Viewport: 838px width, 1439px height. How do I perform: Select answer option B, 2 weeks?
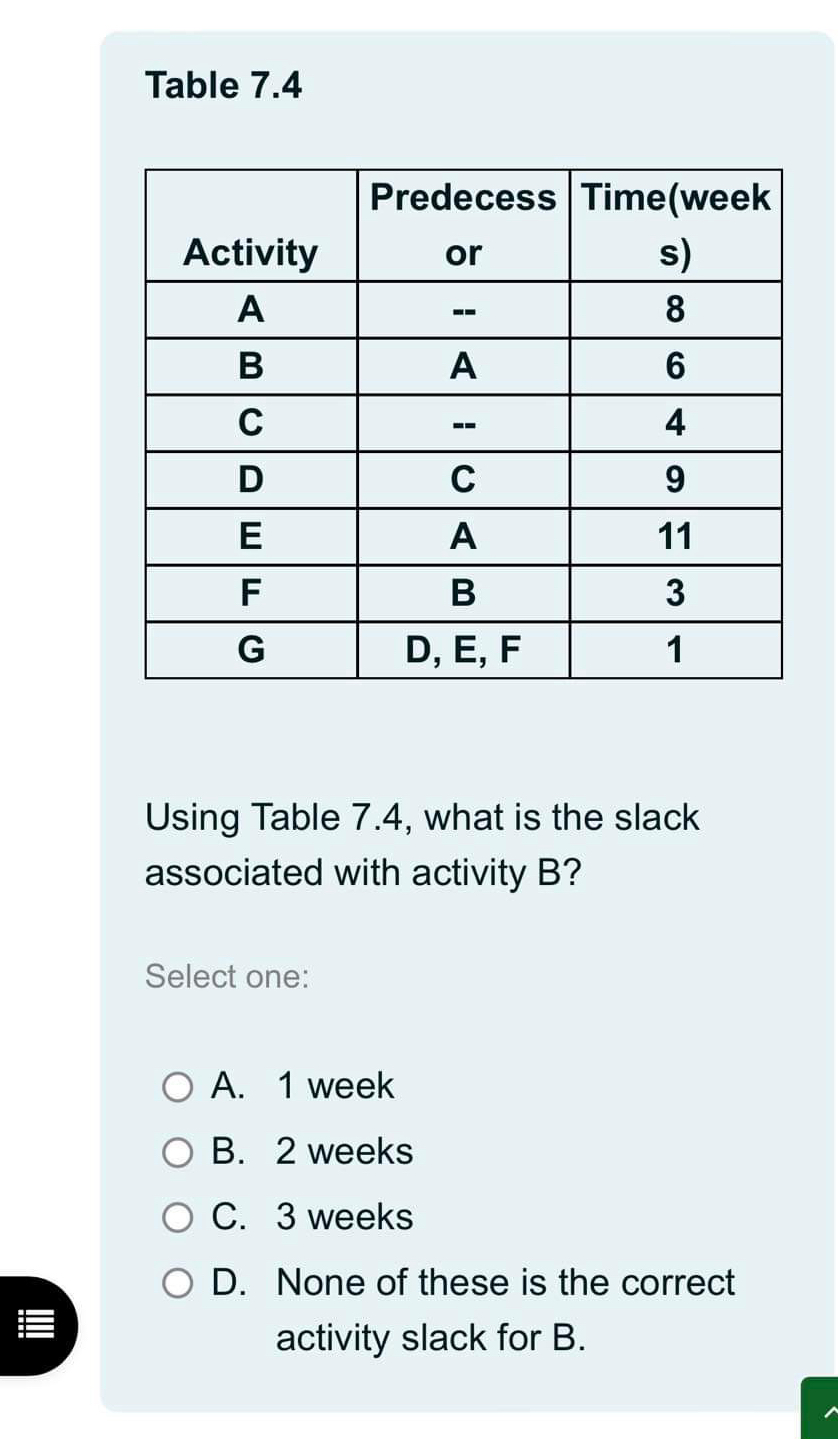coord(178,1152)
